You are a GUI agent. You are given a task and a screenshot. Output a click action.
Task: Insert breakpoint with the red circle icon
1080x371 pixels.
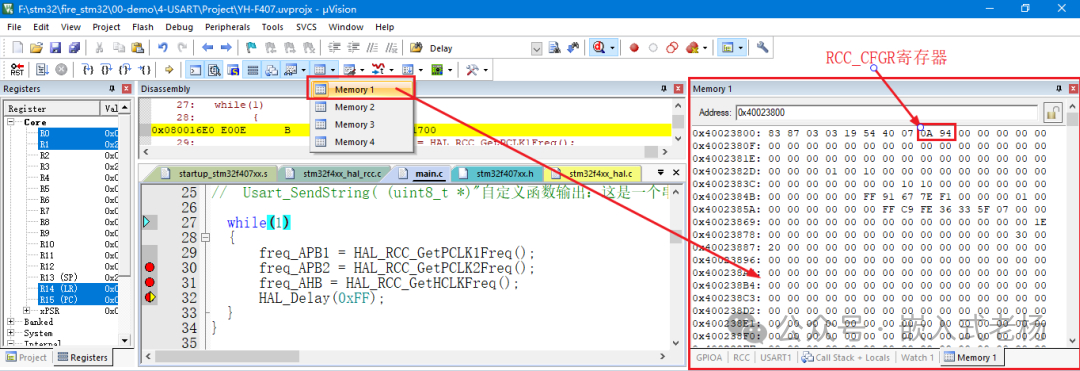pos(634,47)
